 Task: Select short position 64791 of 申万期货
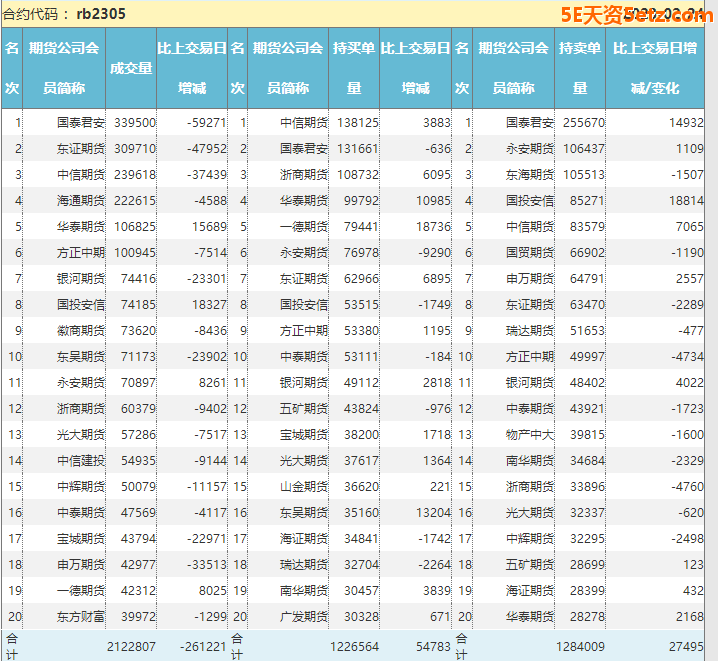tap(587, 279)
